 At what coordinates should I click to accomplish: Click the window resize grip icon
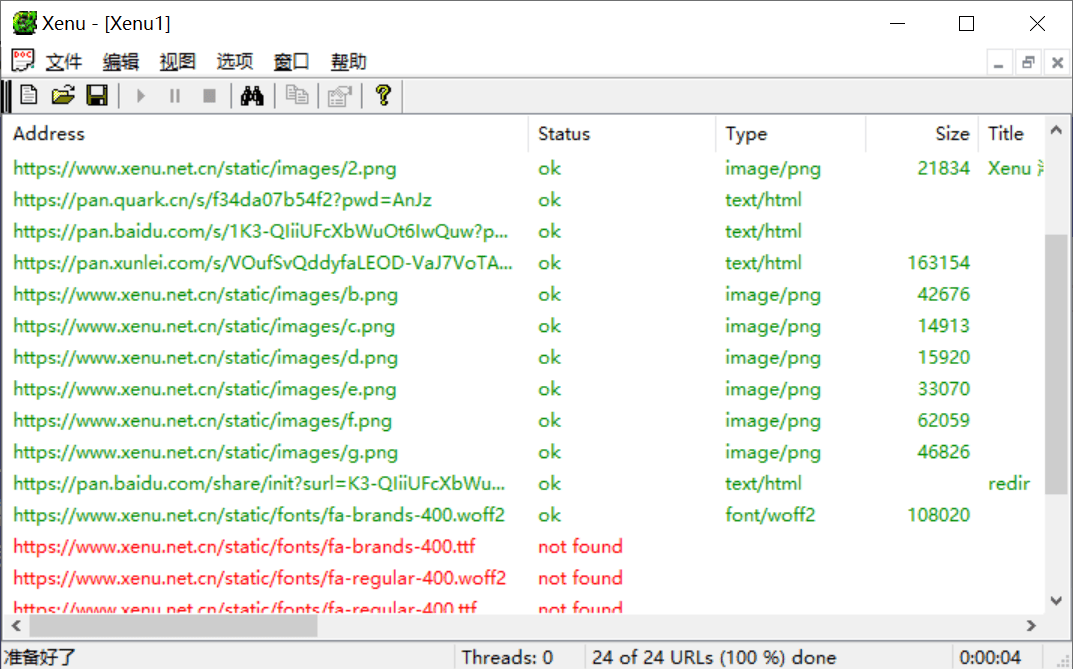(1063, 659)
